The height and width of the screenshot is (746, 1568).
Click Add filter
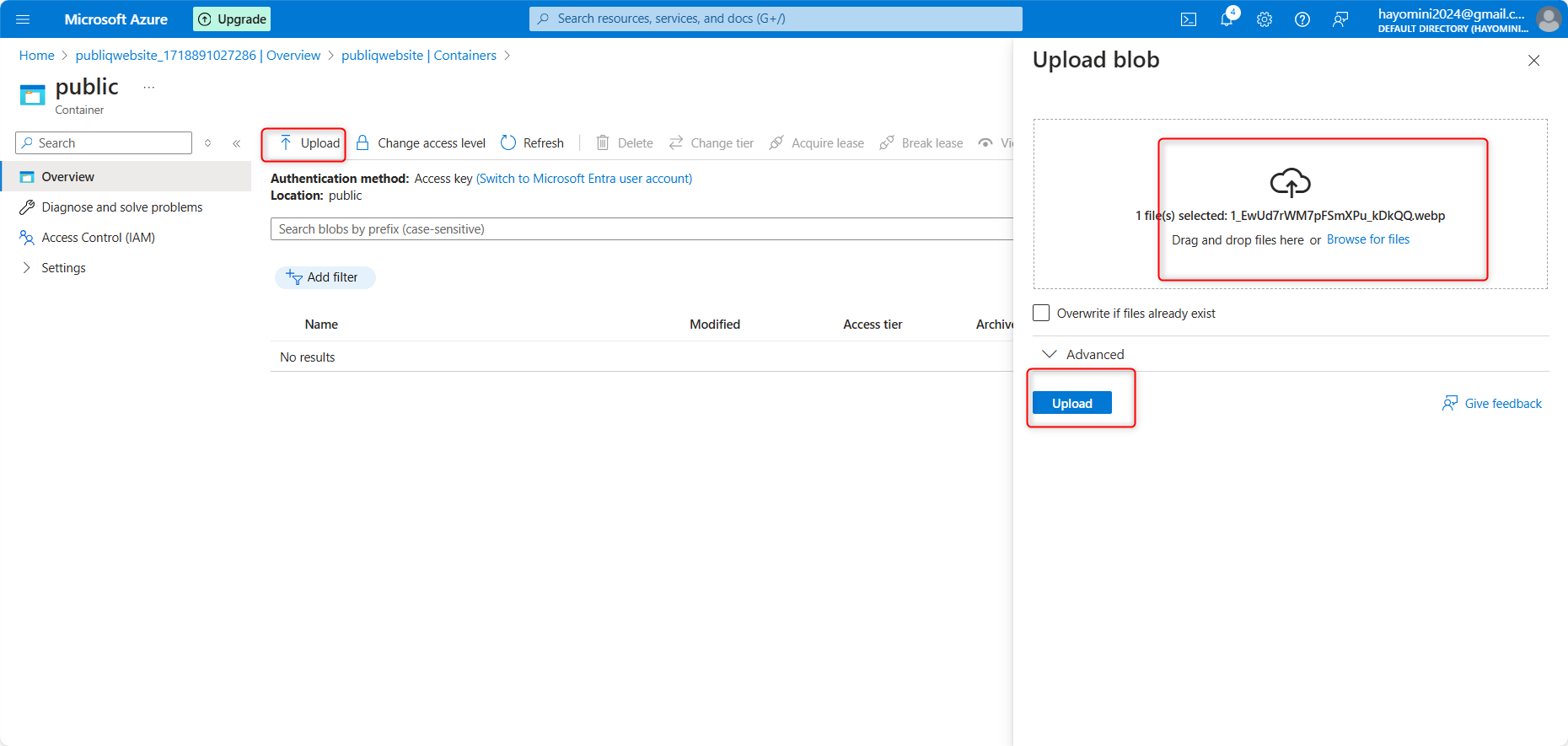click(325, 277)
